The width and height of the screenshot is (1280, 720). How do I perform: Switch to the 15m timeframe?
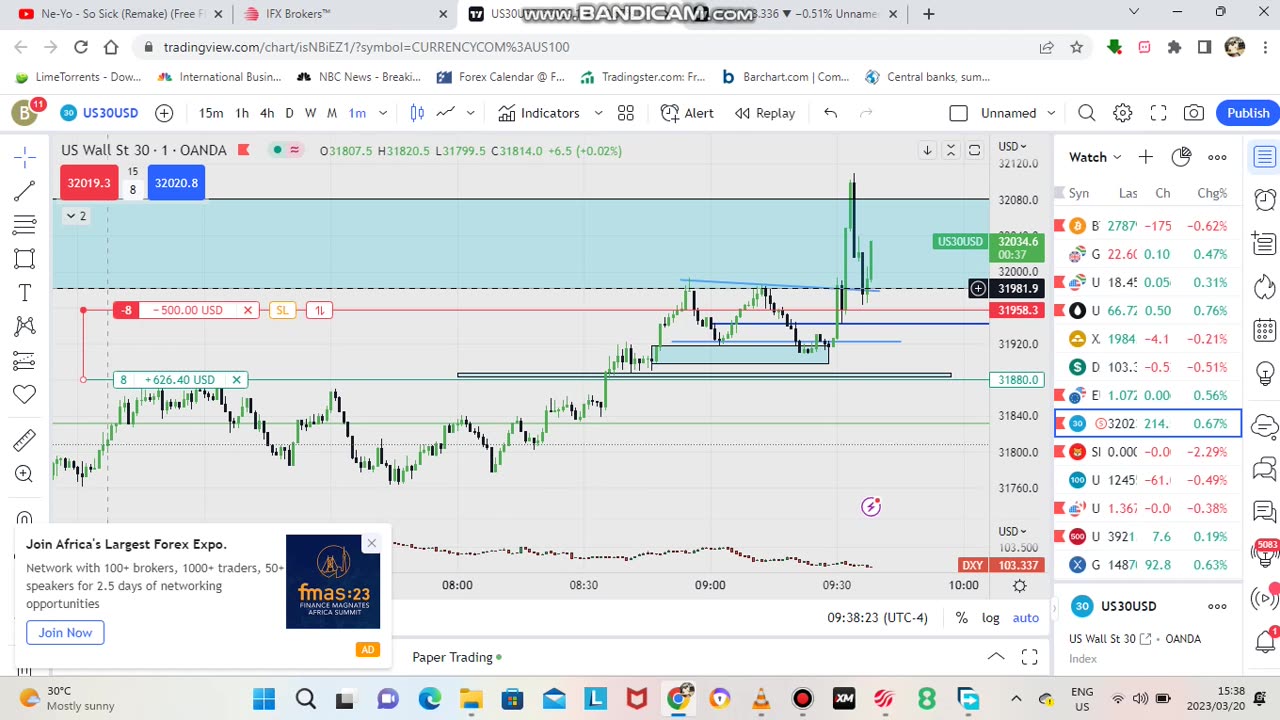211,113
